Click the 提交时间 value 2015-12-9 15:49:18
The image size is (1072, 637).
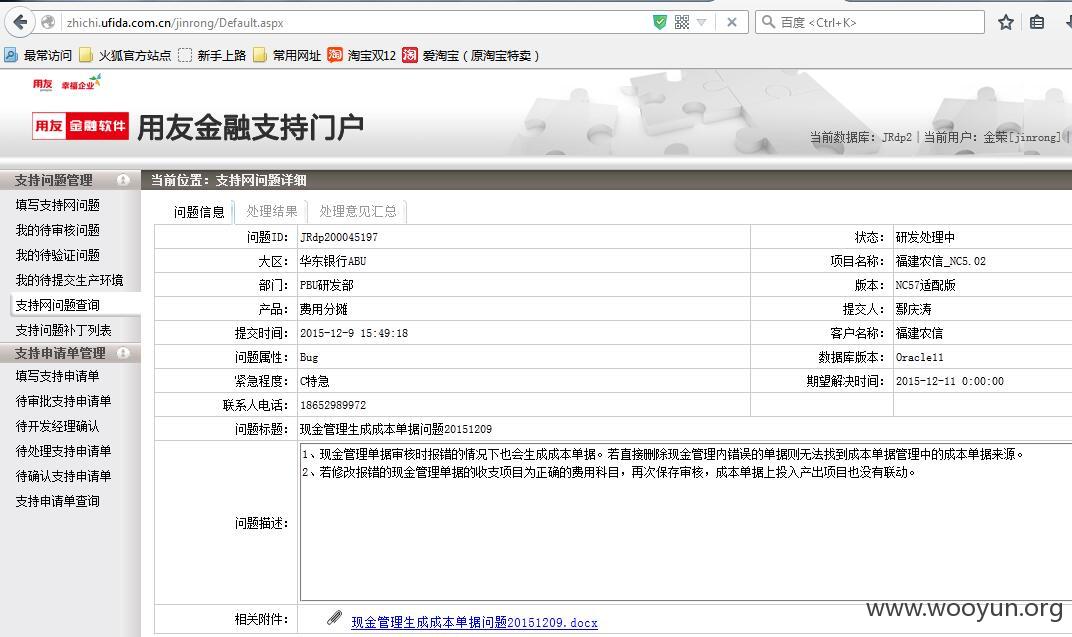354,334
